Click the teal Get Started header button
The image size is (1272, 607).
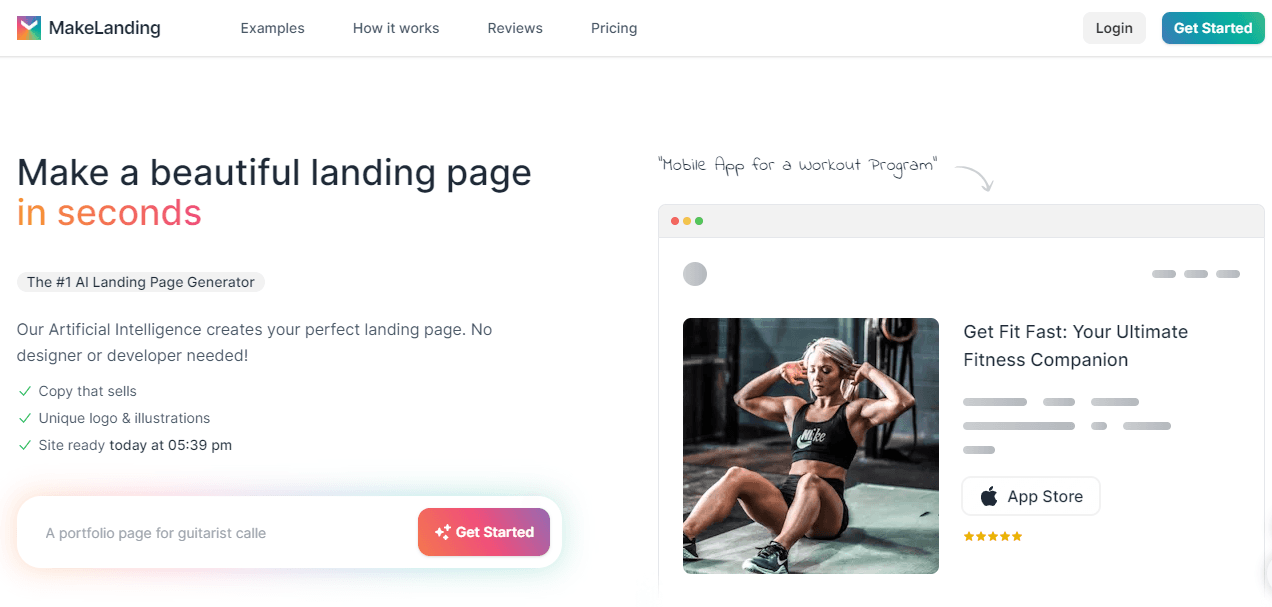click(1213, 28)
